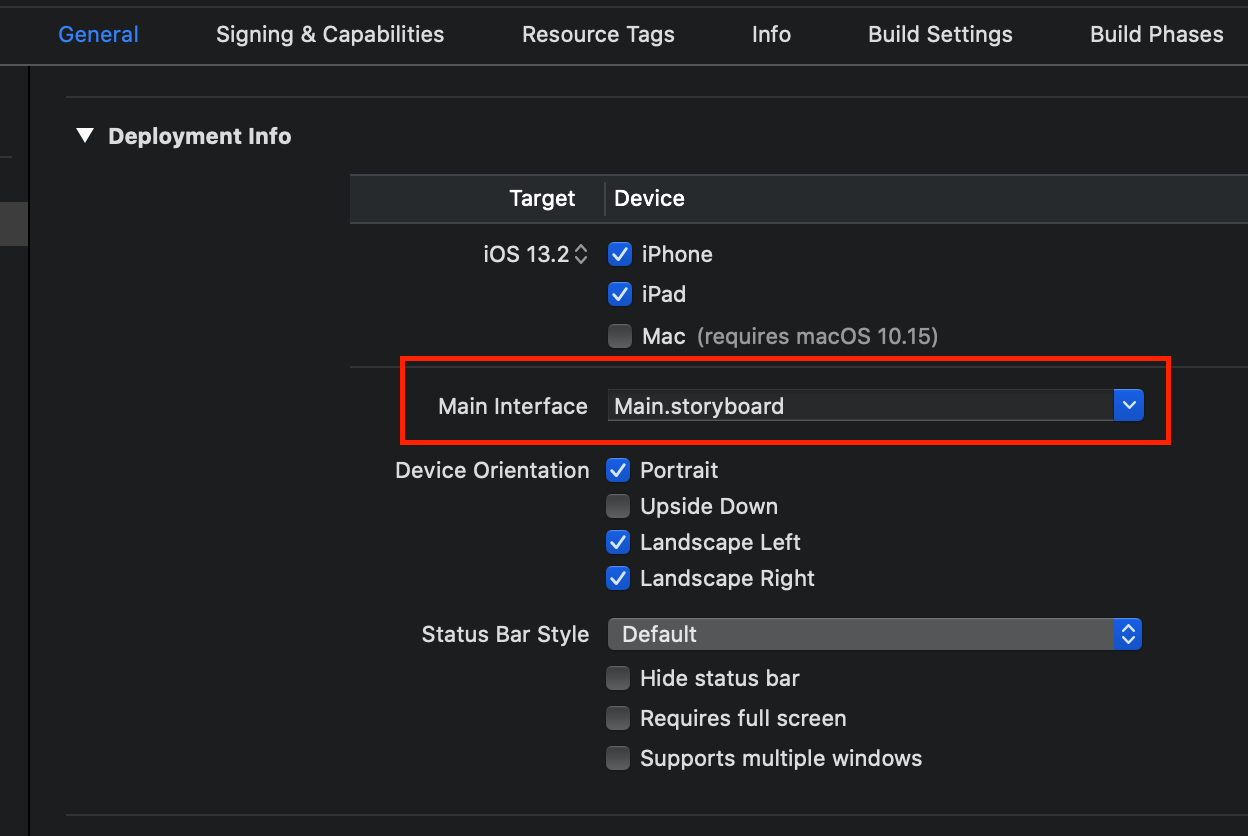Open the Signing & Capabilities tab
Viewport: 1248px width, 836px height.
(x=330, y=34)
